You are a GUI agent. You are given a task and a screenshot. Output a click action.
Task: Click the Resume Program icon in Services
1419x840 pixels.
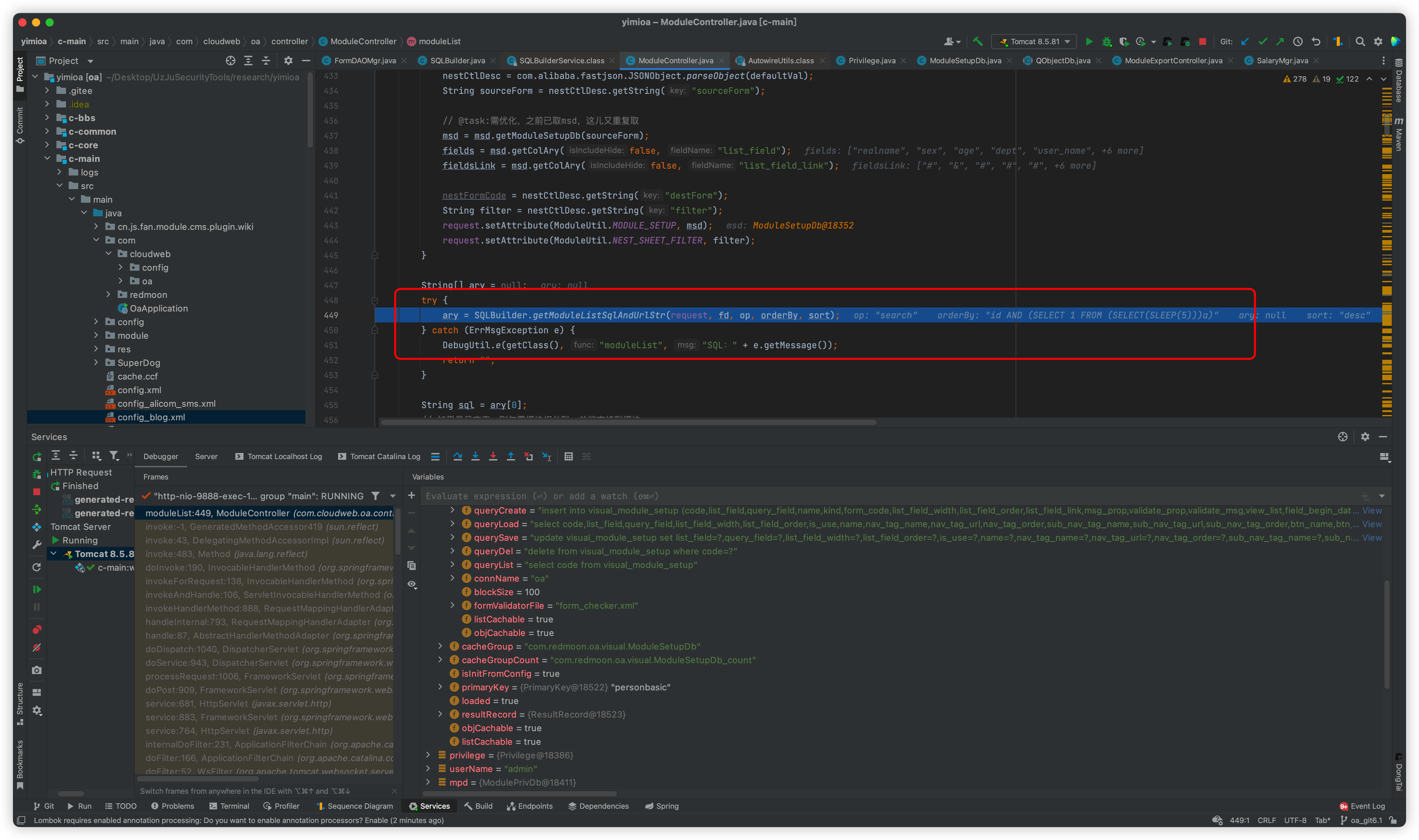[x=37, y=589]
